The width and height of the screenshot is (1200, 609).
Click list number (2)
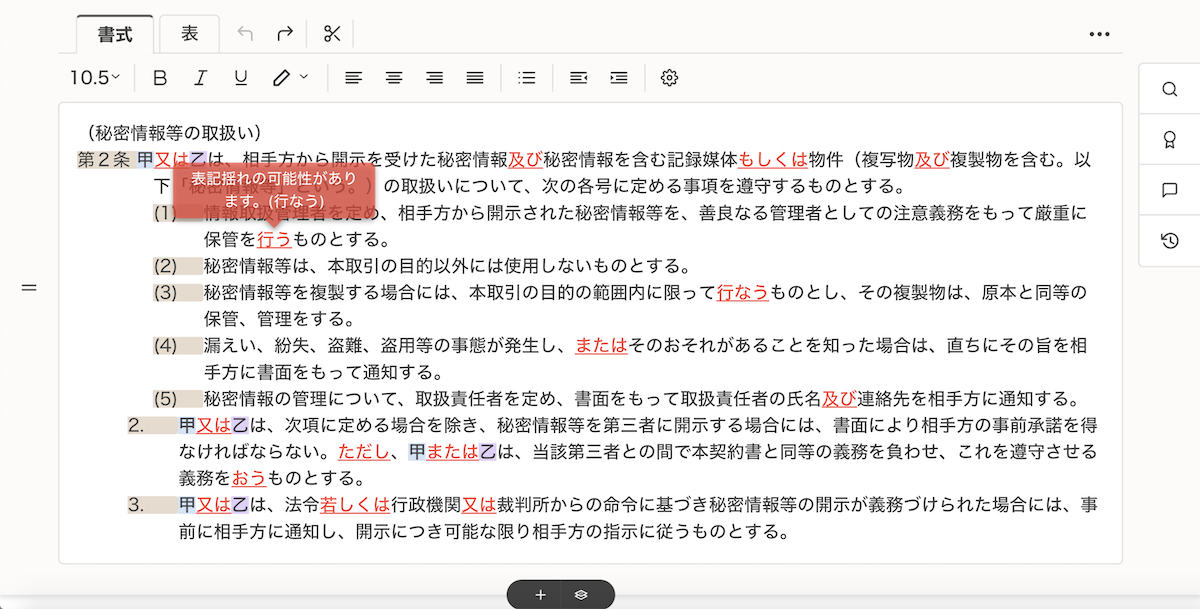[x=165, y=266]
